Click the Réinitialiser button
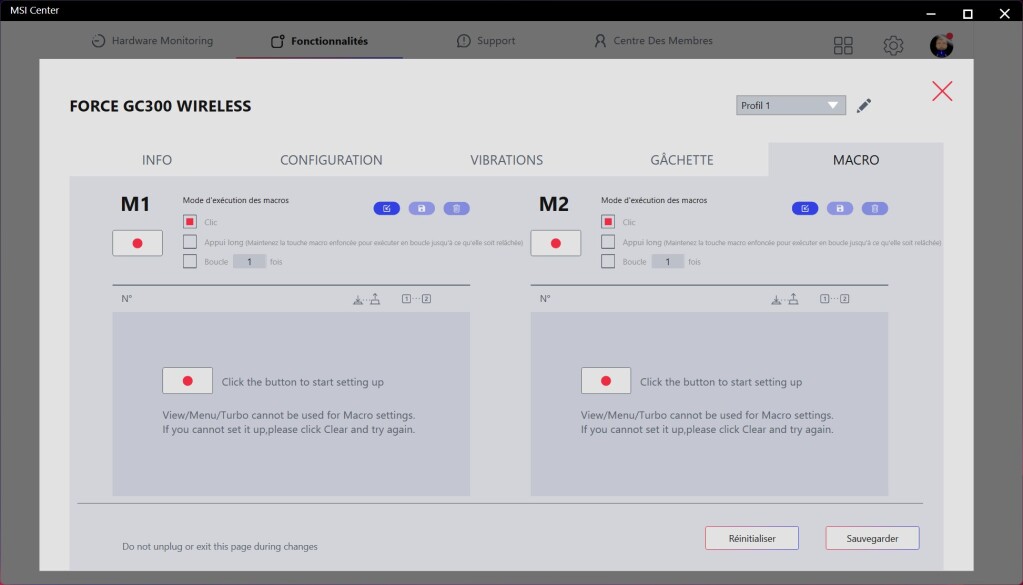The width and height of the screenshot is (1023, 585). click(751, 538)
